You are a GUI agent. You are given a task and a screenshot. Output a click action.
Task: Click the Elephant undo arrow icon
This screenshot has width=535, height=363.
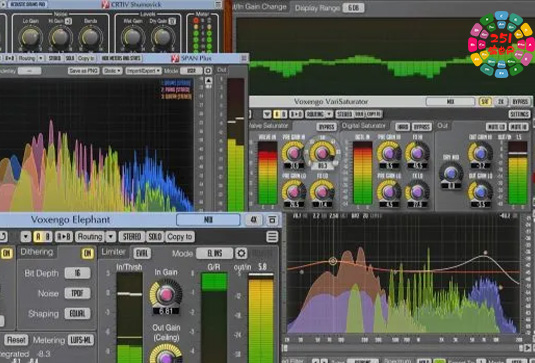(x=3, y=236)
